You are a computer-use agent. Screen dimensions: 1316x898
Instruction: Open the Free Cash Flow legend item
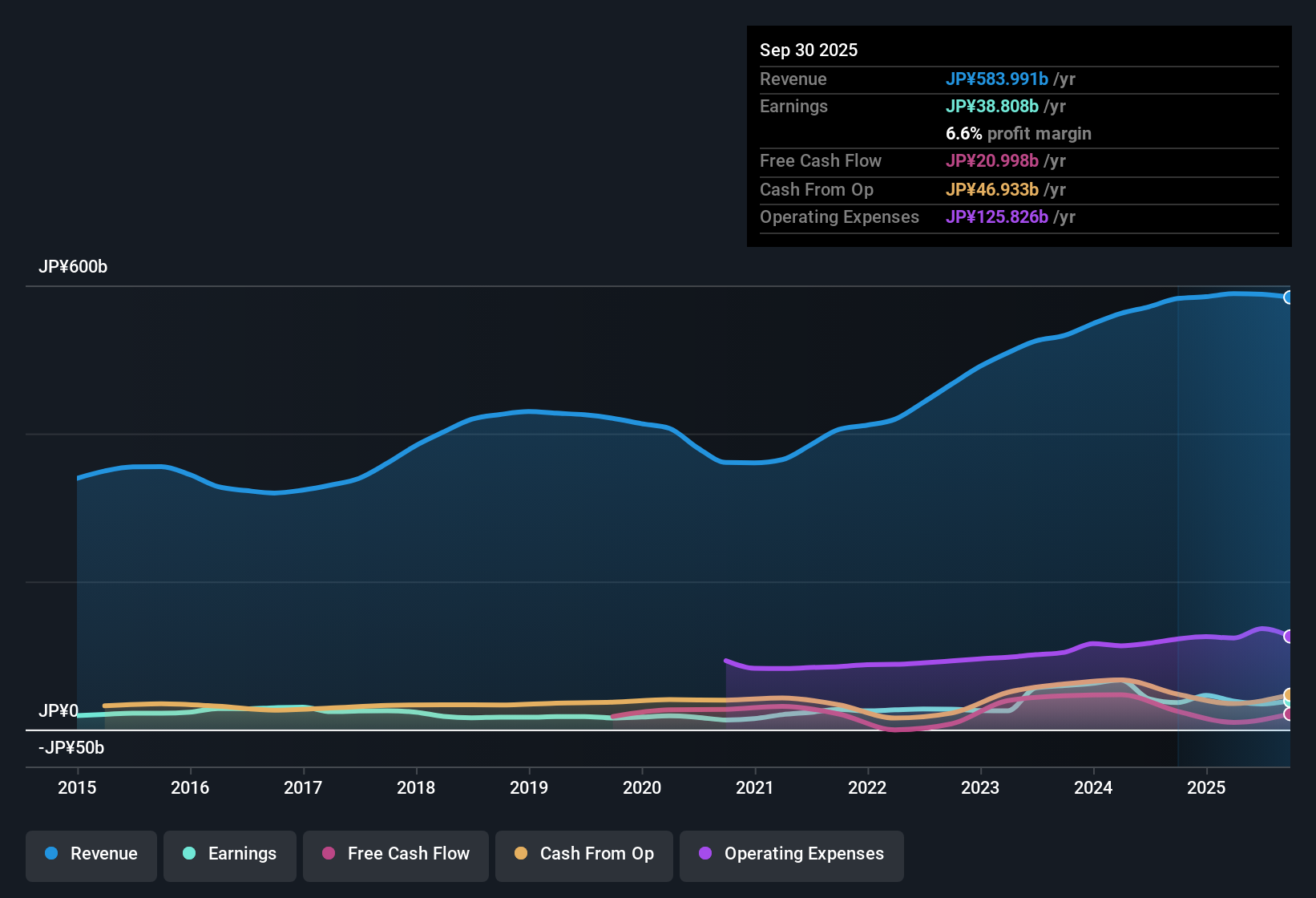[395, 854]
